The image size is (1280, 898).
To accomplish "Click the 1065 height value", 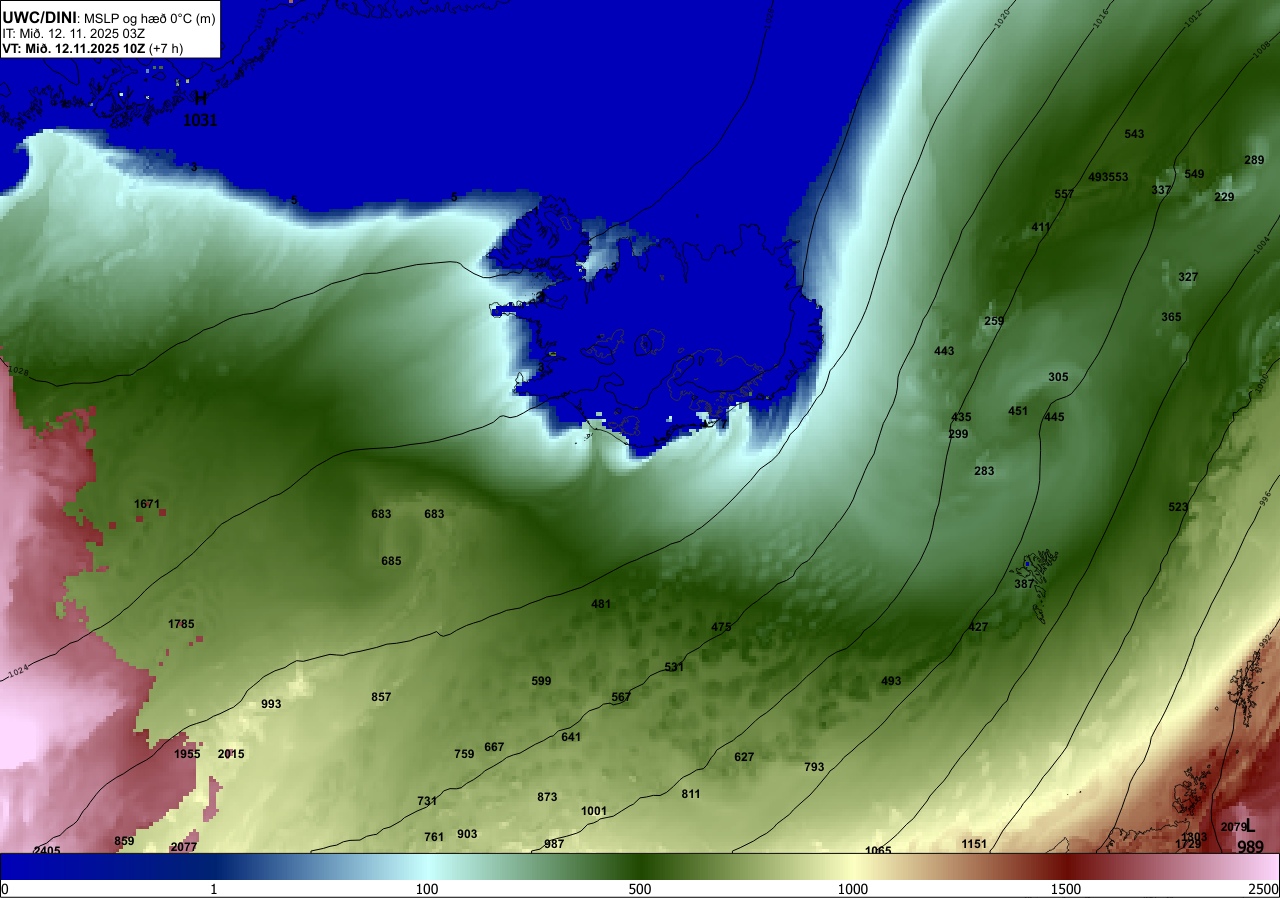I will point(878,851).
